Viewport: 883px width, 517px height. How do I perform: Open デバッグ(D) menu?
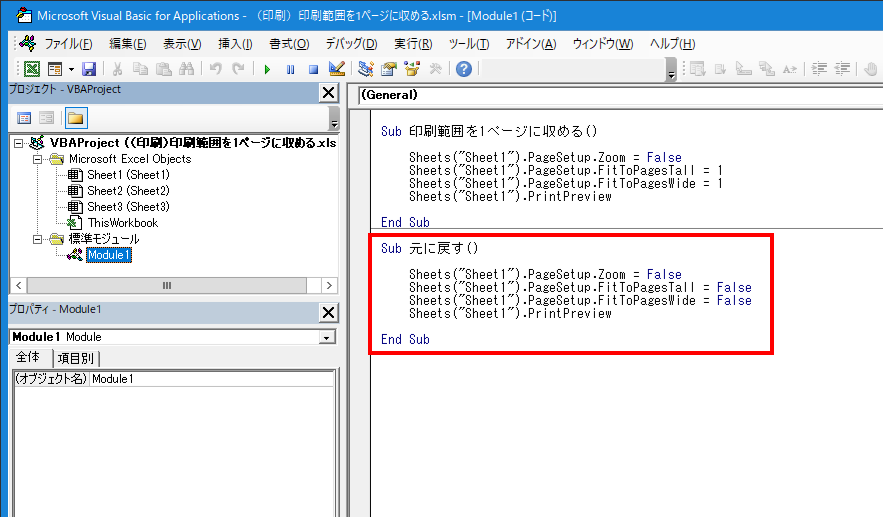(x=351, y=43)
